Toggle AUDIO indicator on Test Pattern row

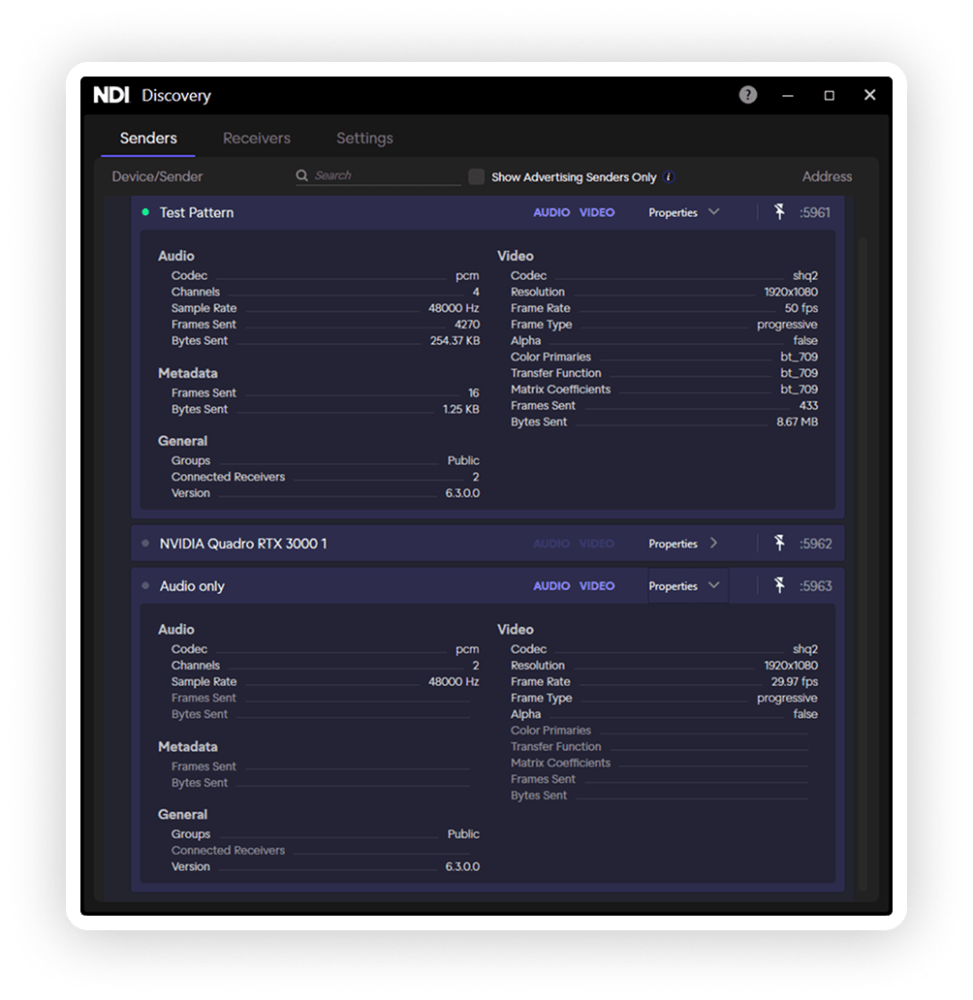[x=551, y=213]
